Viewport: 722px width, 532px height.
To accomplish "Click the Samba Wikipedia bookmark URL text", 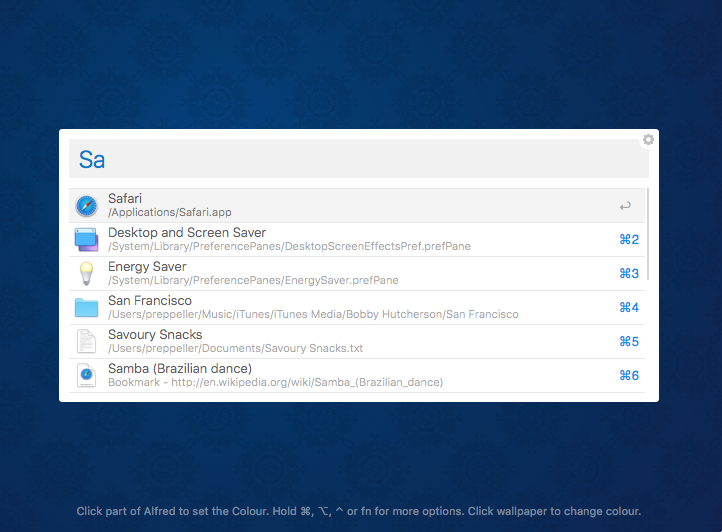I will tap(275, 383).
